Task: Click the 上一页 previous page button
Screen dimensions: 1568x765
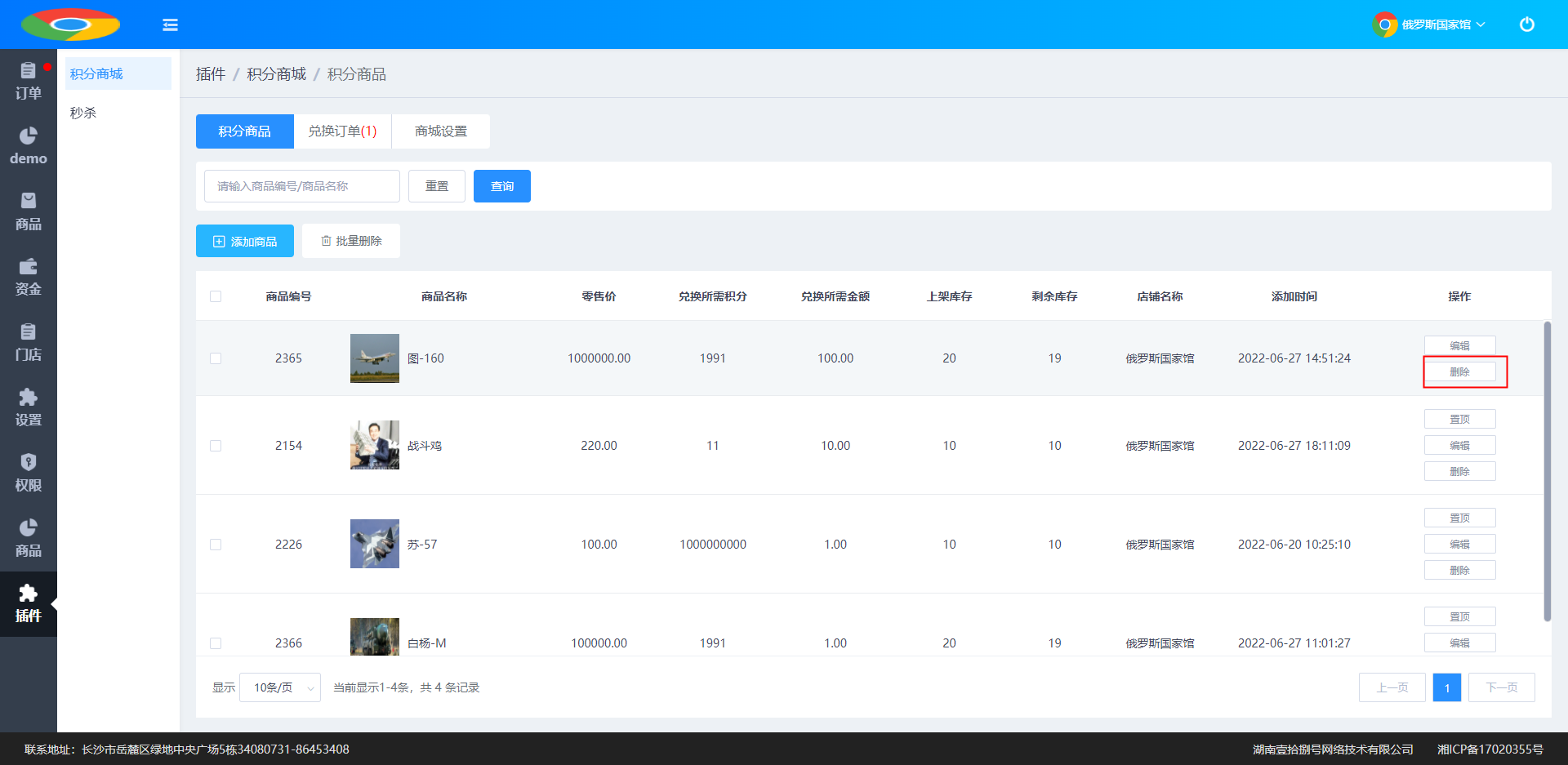Action: click(x=1392, y=687)
